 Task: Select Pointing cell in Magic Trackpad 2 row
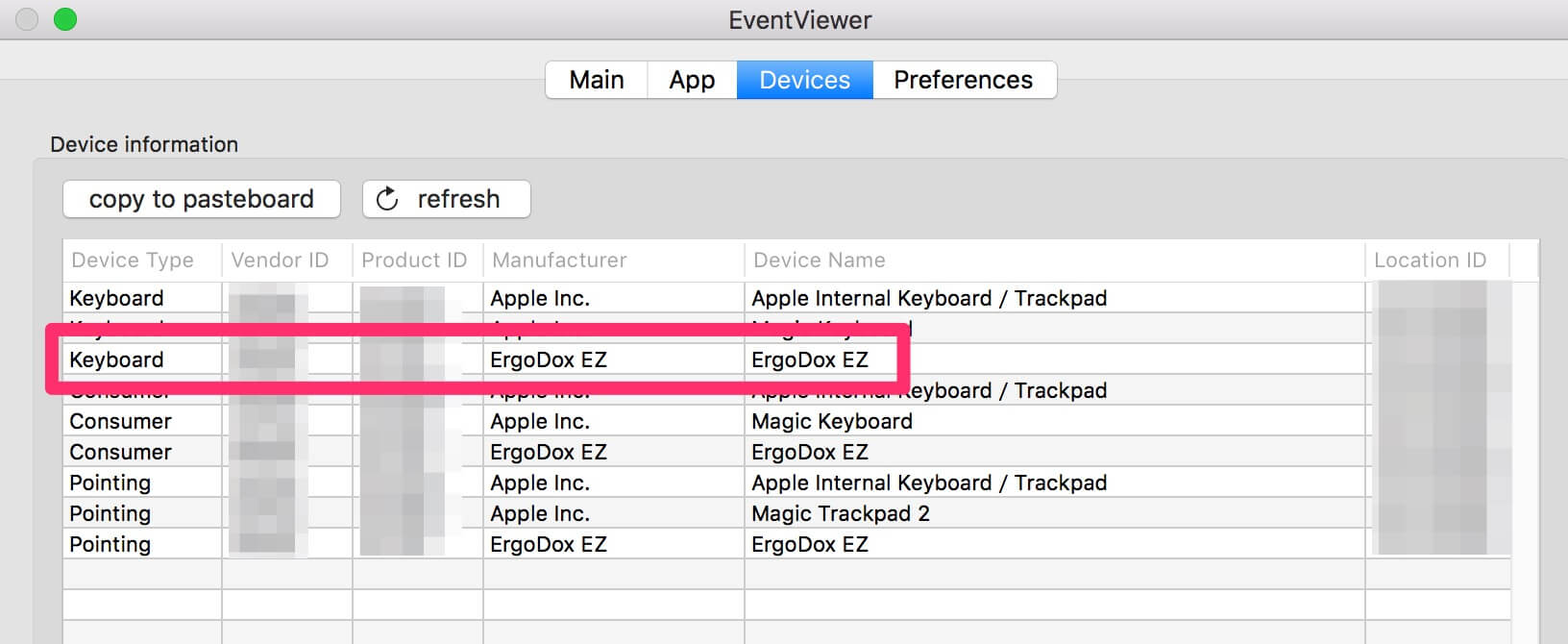click(x=110, y=513)
